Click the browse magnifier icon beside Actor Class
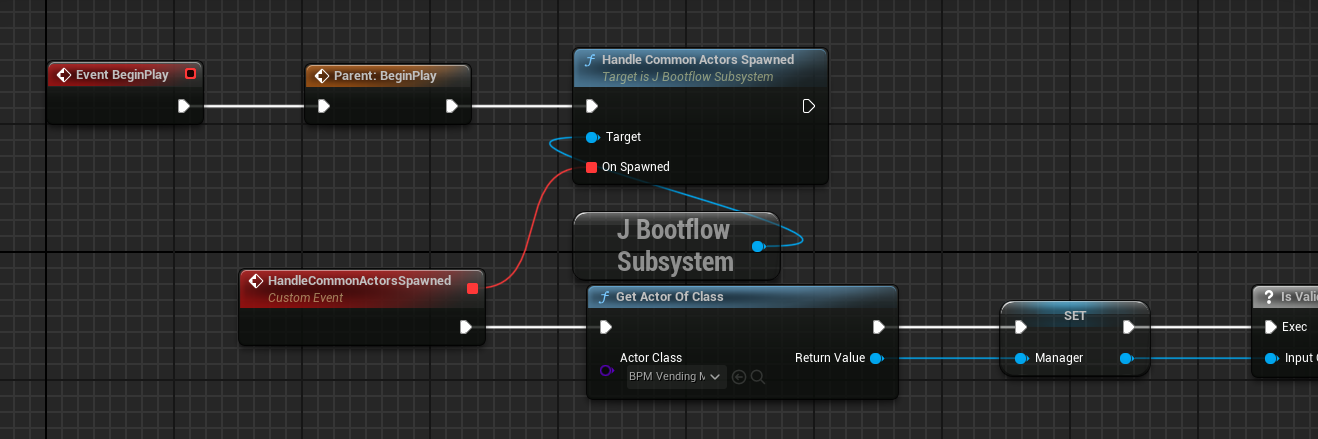This screenshot has width=1318, height=439. pyautogui.click(x=758, y=377)
